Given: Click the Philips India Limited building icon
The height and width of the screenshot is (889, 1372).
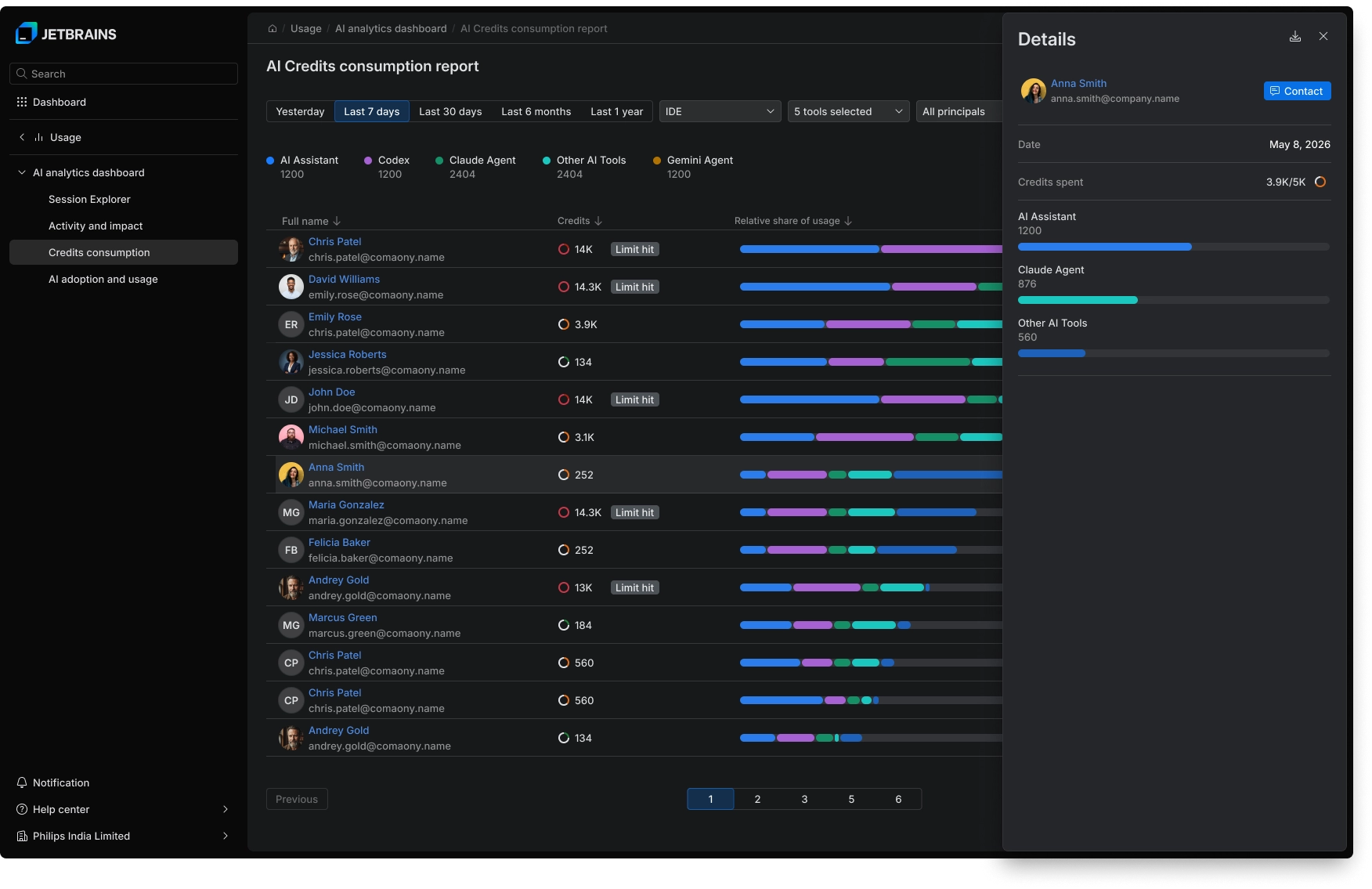Looking at the screenshot, I should click(22, 837).
